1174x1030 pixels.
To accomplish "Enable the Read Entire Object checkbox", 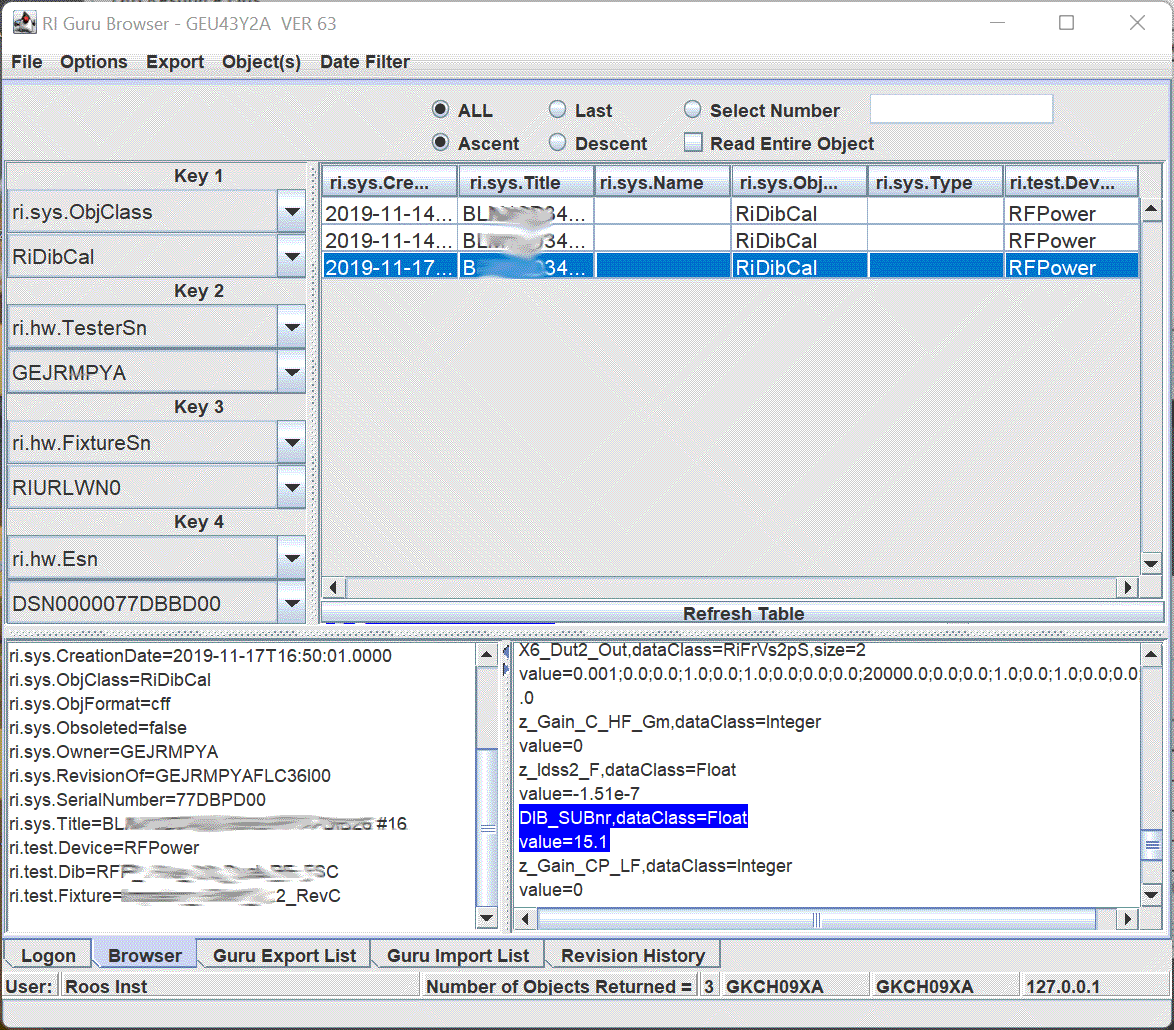I will [693, 142].
